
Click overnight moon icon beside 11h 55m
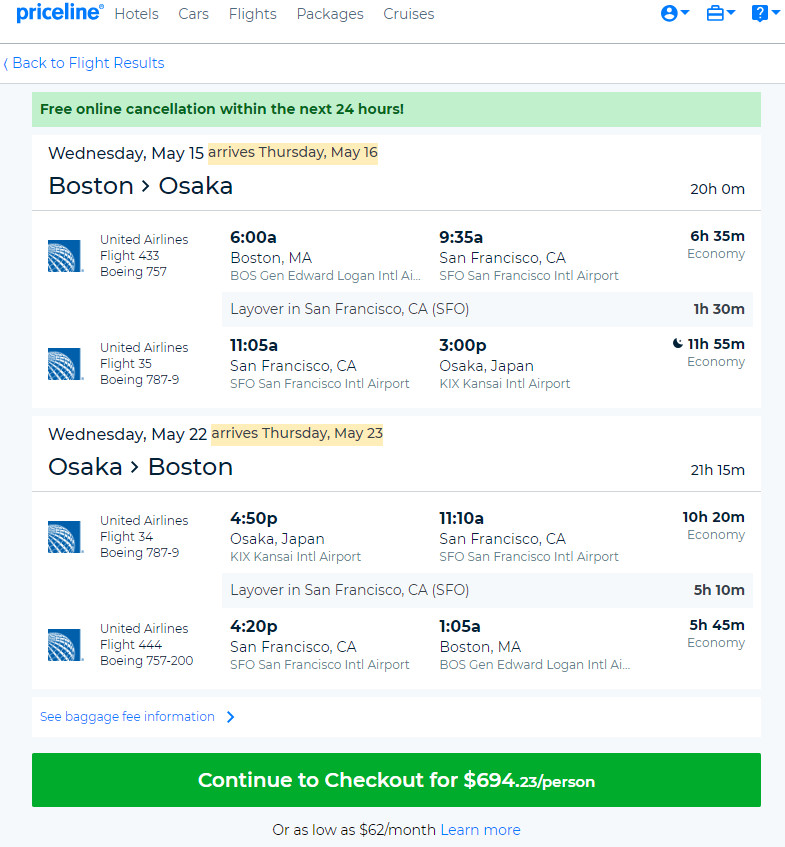(x=677, y=343)
